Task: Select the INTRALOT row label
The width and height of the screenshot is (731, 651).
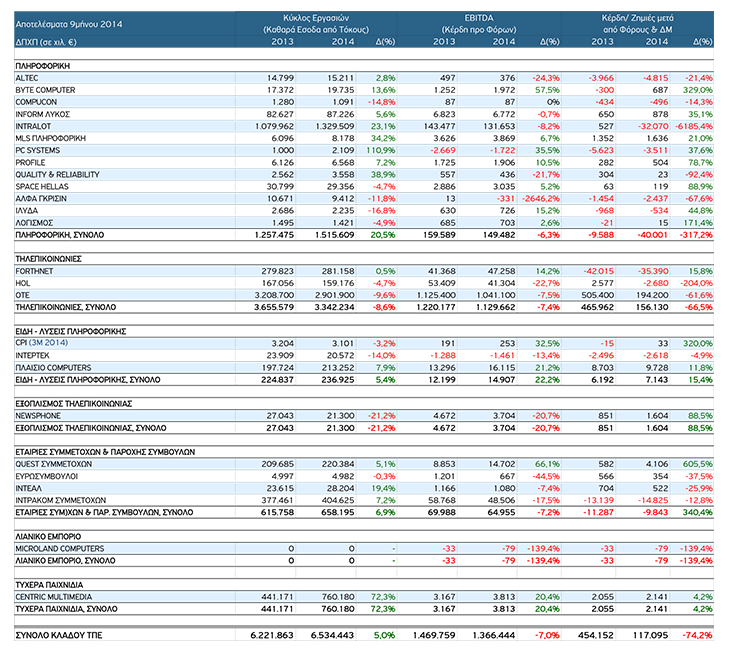Action: (x=33, y=126)
